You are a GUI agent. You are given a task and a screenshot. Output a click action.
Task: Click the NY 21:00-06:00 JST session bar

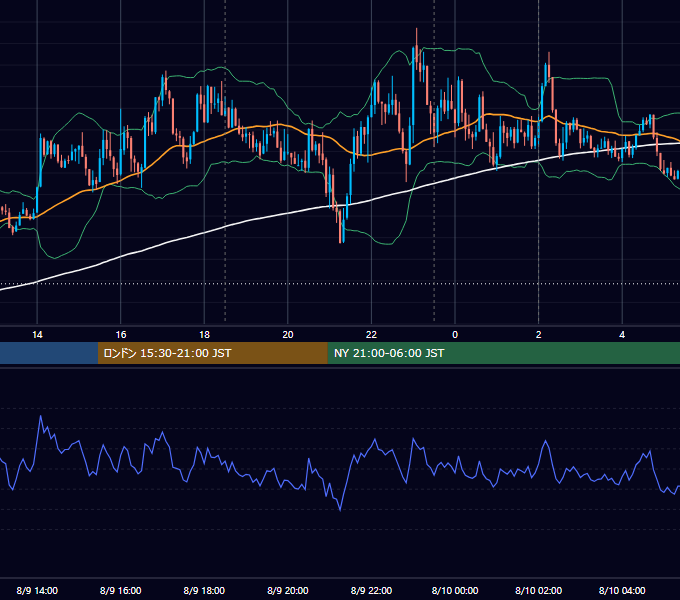tap(503, 353)
